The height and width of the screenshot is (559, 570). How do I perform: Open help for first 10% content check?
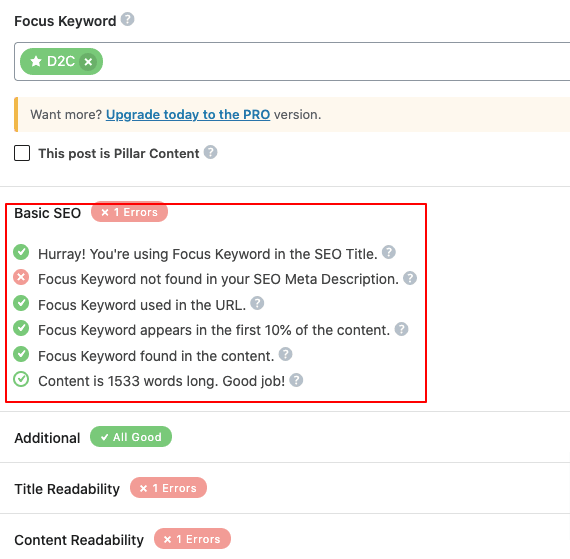401,329
